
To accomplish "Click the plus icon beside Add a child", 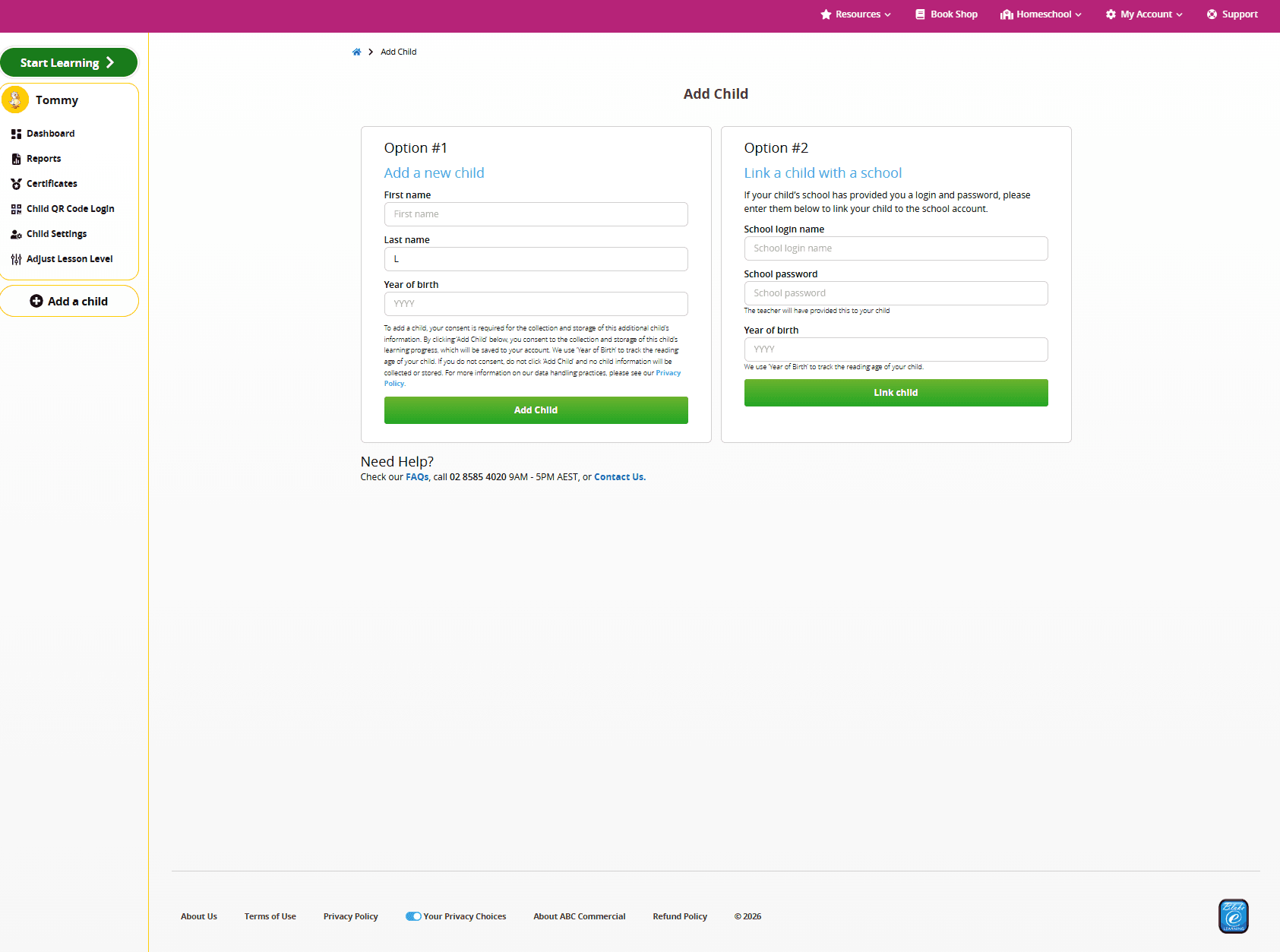I will pos(36,301).
